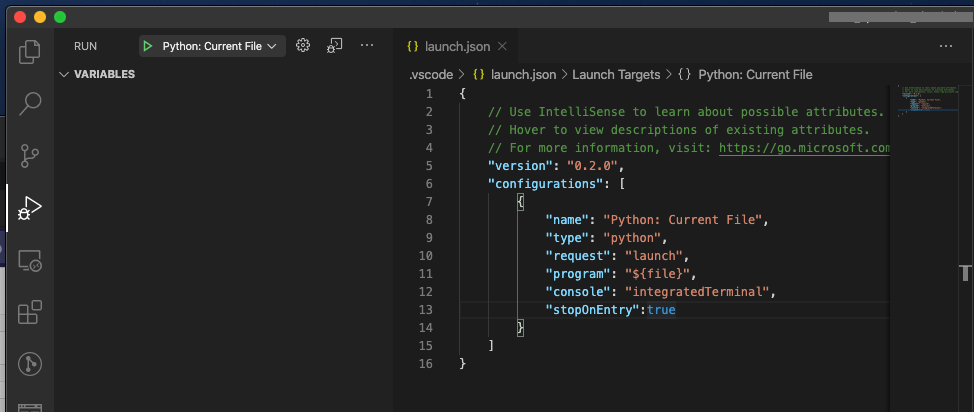
Task: Open the Git graph activity bar icon
Action: 30,364
